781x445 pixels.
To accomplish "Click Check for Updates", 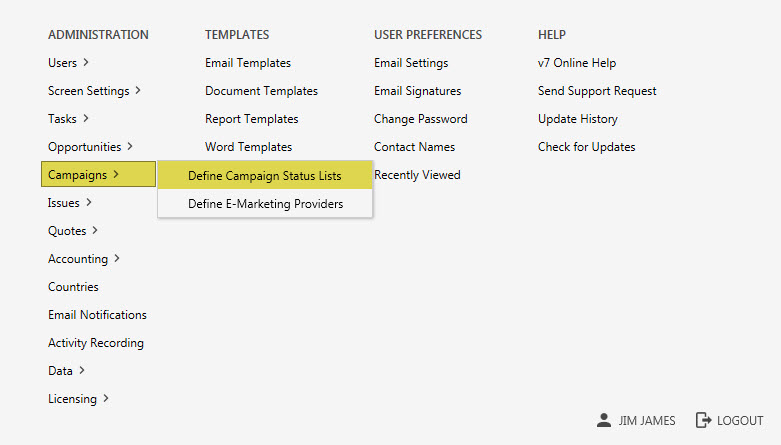I will pos(586,147).
